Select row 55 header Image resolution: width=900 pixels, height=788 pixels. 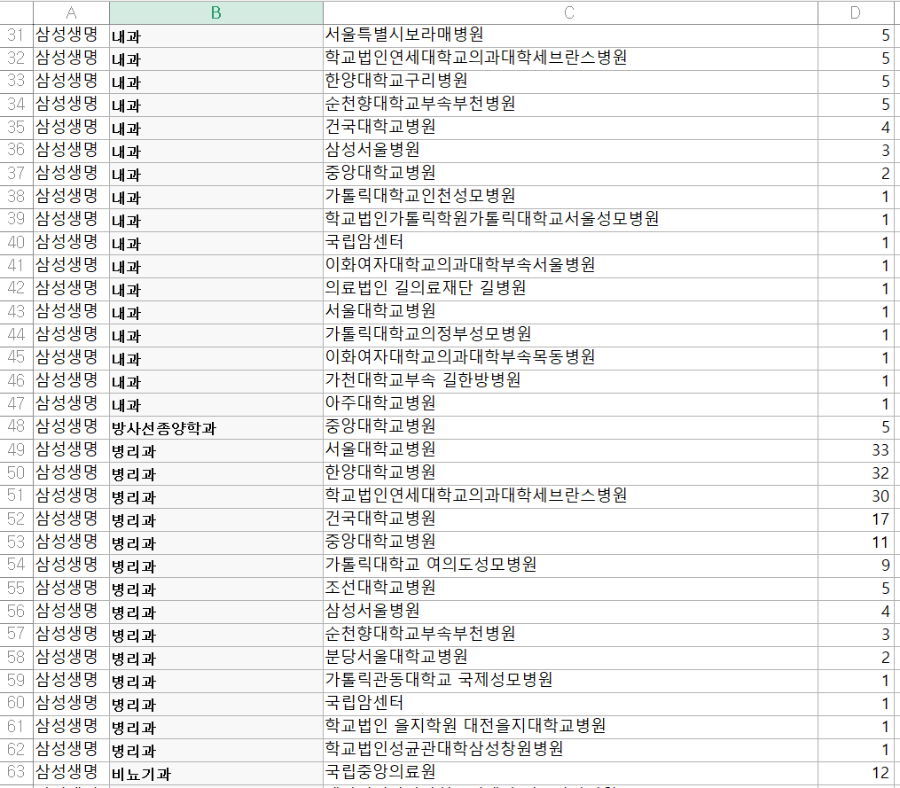[x=17, y=589]
